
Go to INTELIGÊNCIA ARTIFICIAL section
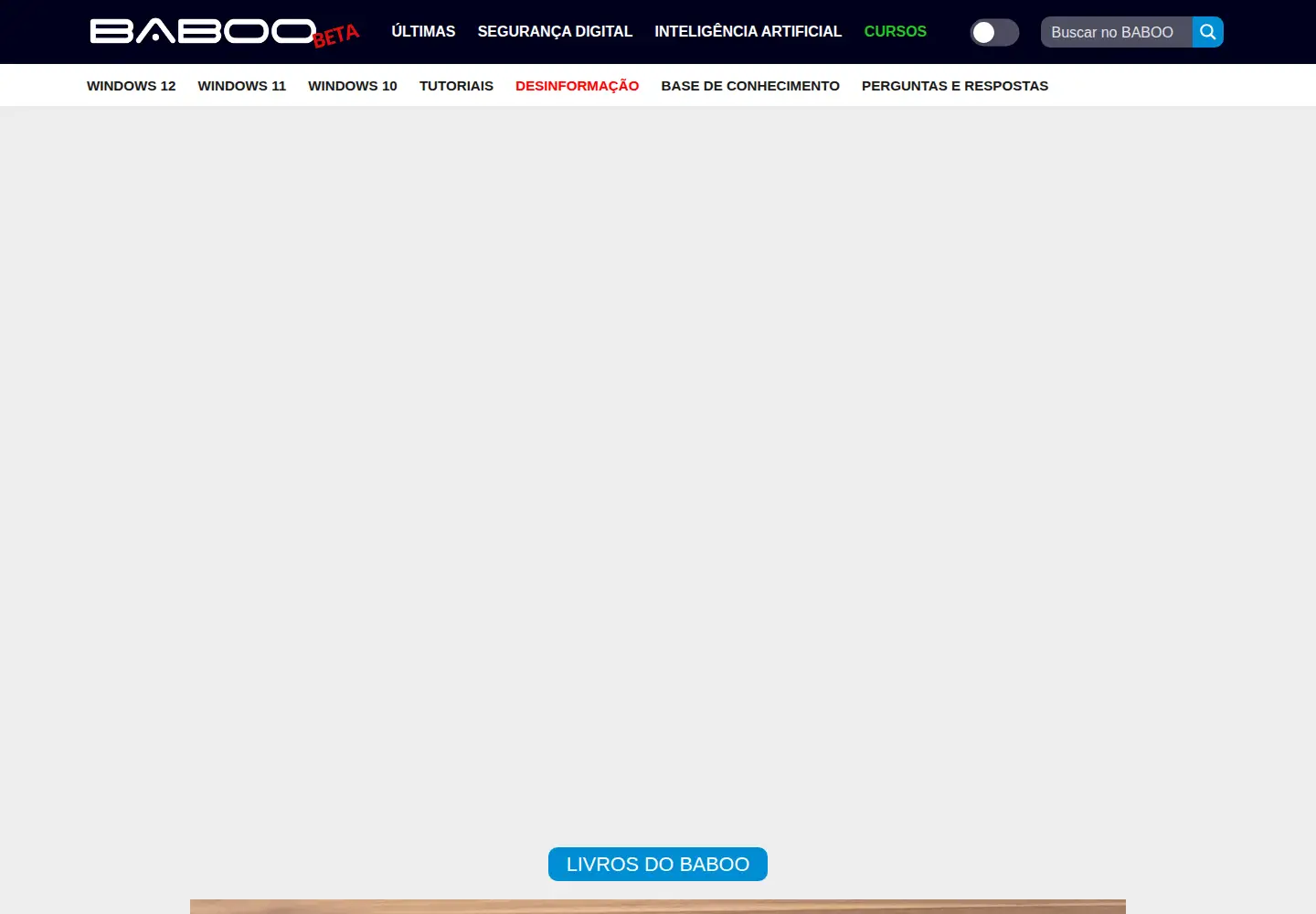pos(748,31)
